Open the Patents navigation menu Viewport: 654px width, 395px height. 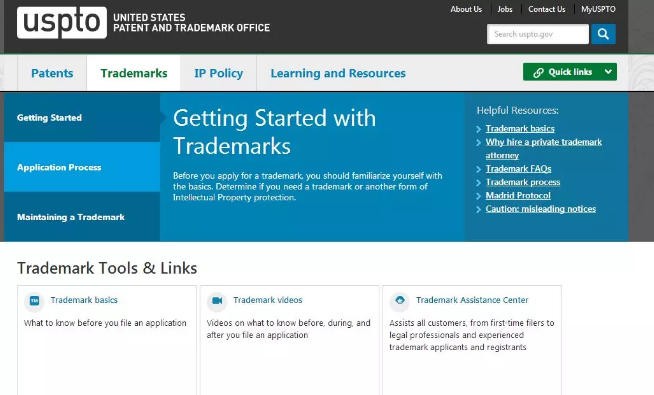click(52, 73)
